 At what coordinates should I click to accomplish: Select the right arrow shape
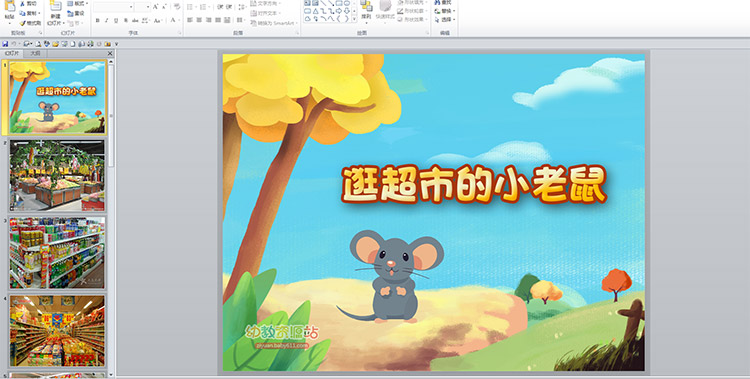339,11
